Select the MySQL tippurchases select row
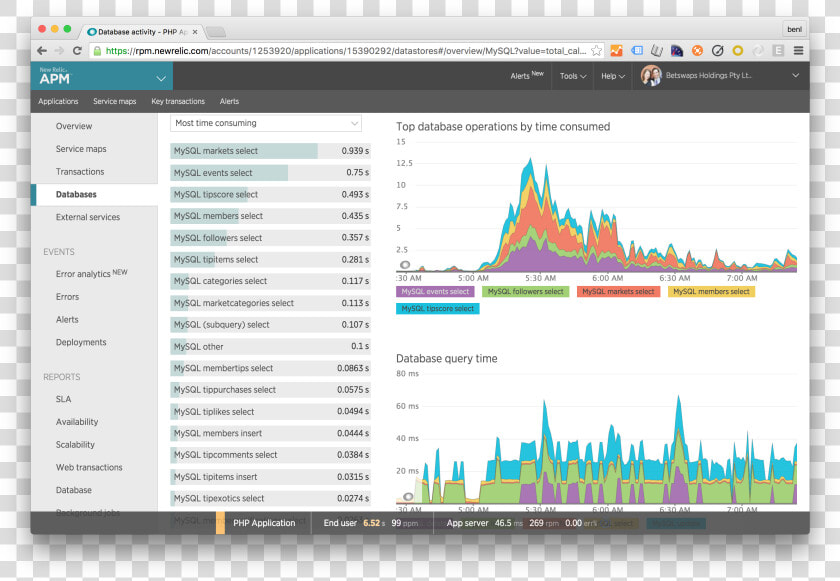This screenshot has width=840, height=581. pyautogui.click(x=271, y=390)
